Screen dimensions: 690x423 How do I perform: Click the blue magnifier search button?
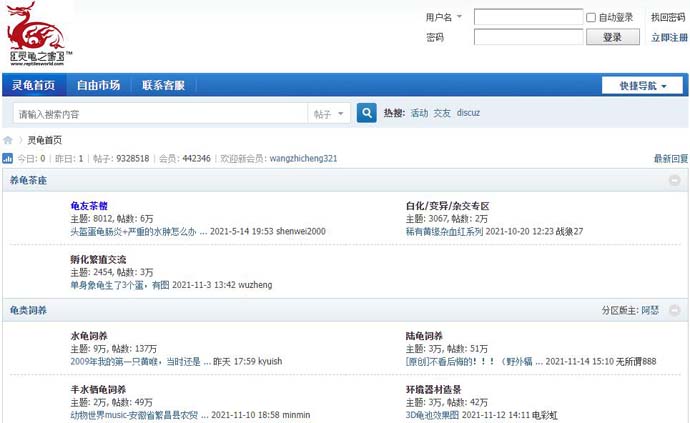(x=367, y=114)
